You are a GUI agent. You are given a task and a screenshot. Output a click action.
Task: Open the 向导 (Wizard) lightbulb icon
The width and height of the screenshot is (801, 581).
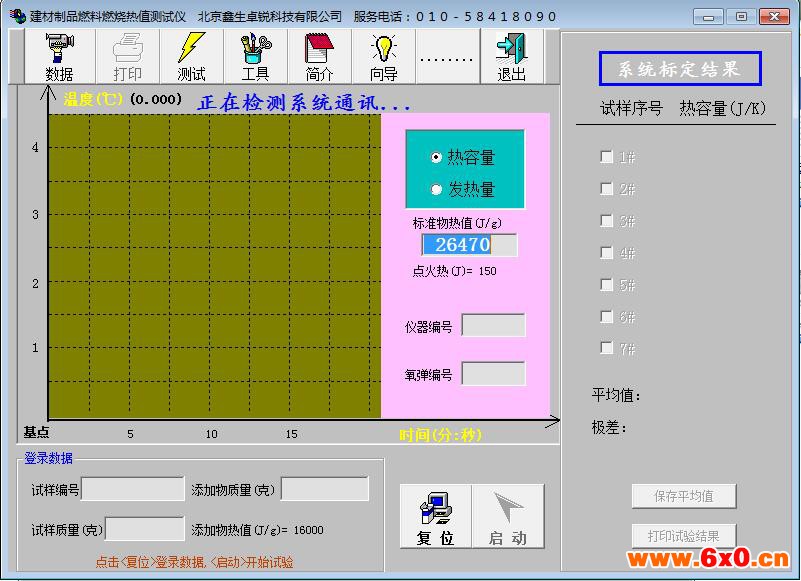[384, 56]
